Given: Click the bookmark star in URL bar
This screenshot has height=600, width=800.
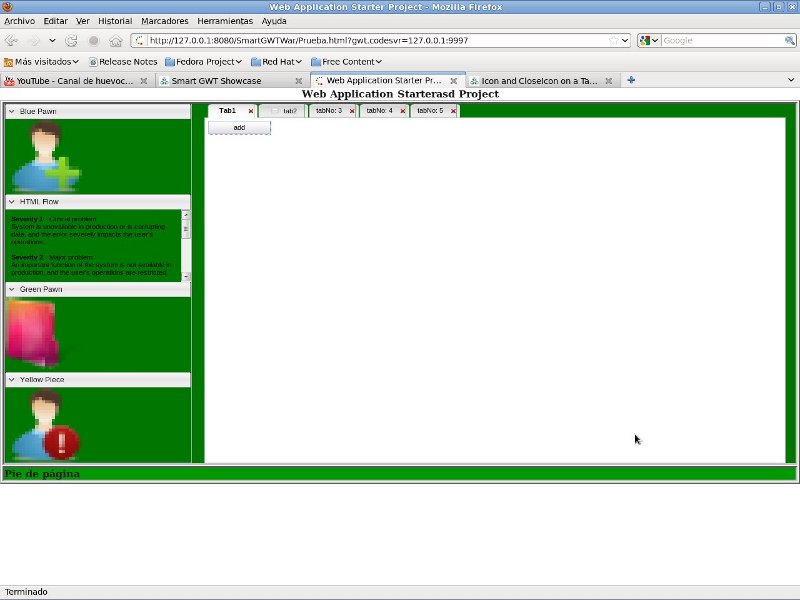Looking at the screenshot, I should coord(613,41).
